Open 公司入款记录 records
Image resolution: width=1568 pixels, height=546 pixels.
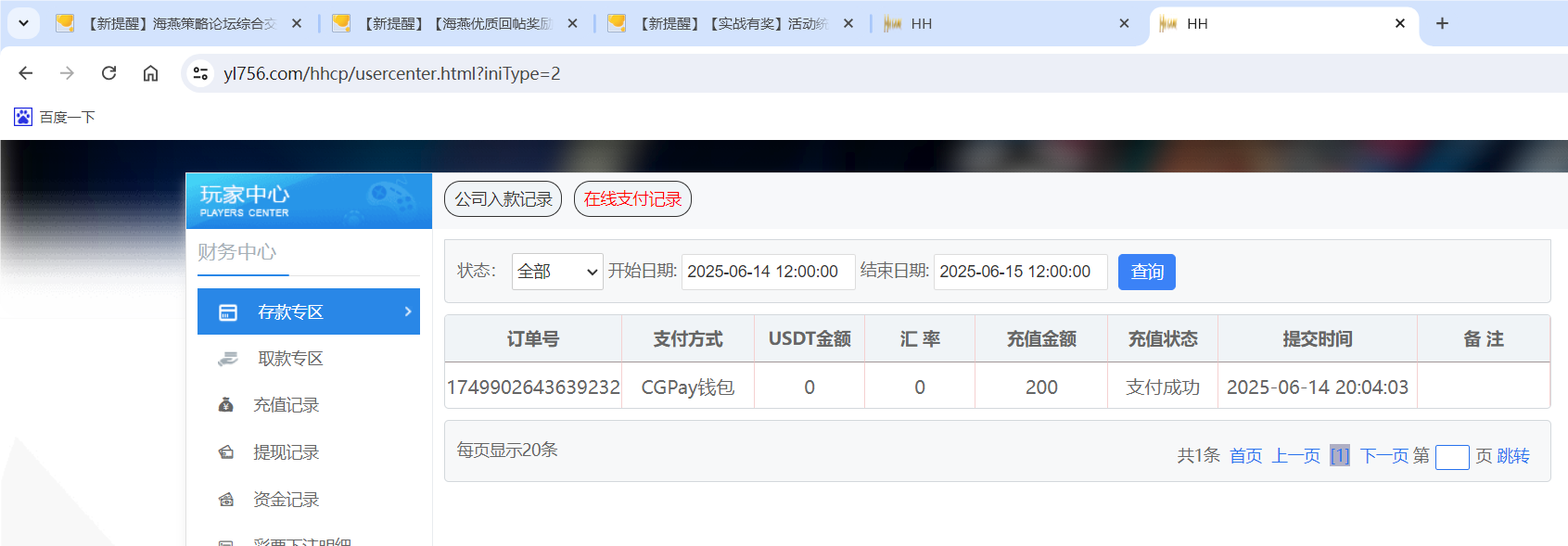click(504, 199)
